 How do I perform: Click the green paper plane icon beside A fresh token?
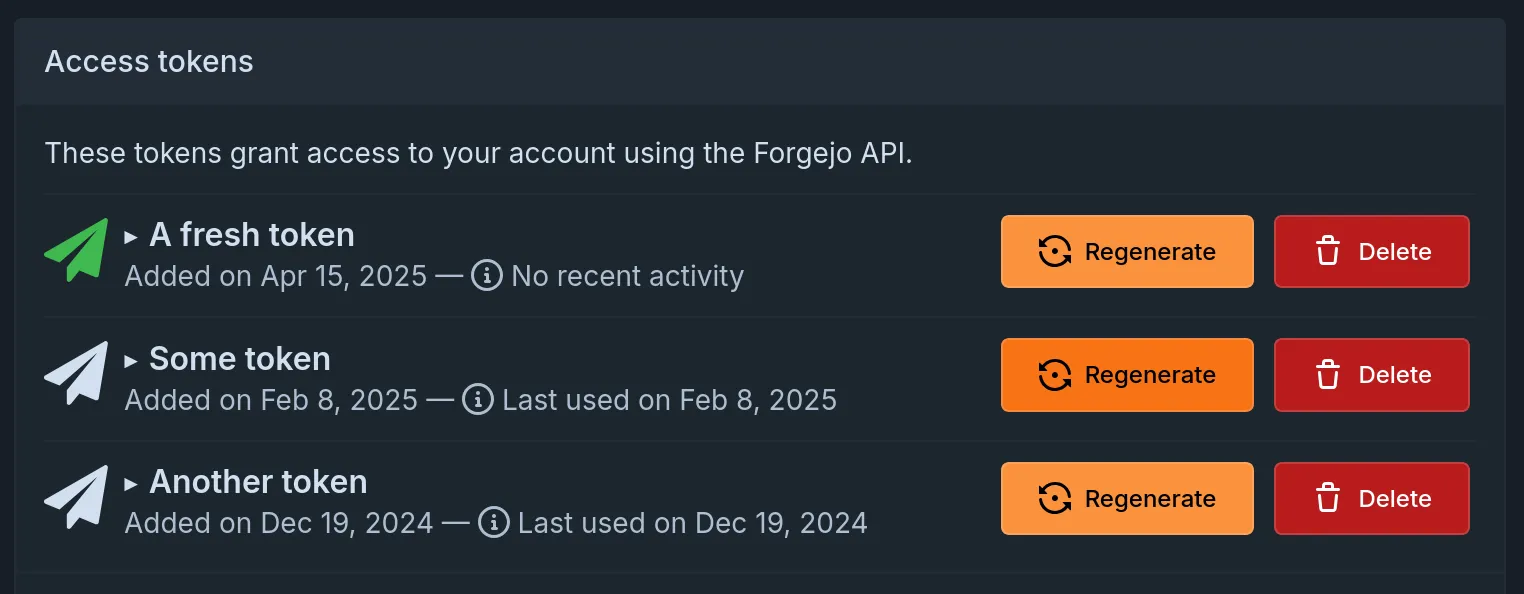coord(74,251)
